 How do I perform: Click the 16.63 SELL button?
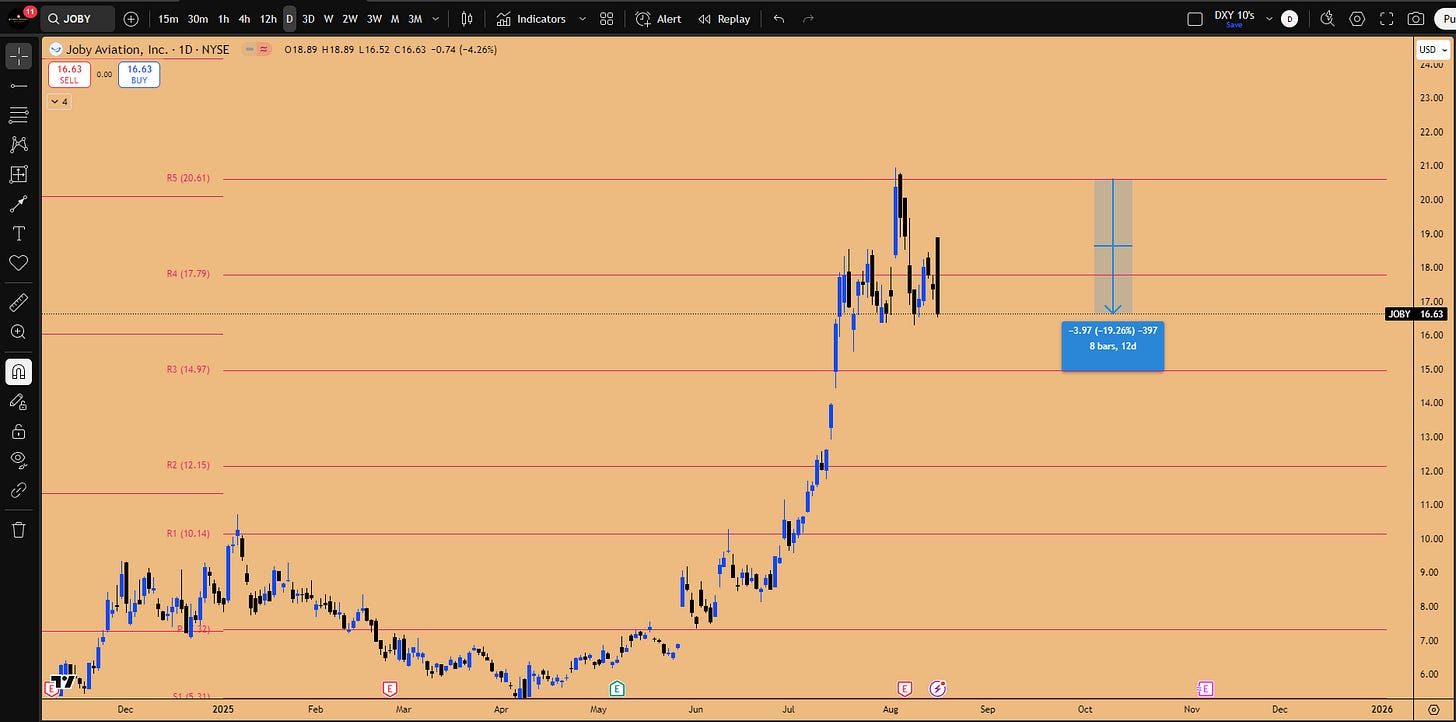[x=69, y=74]
